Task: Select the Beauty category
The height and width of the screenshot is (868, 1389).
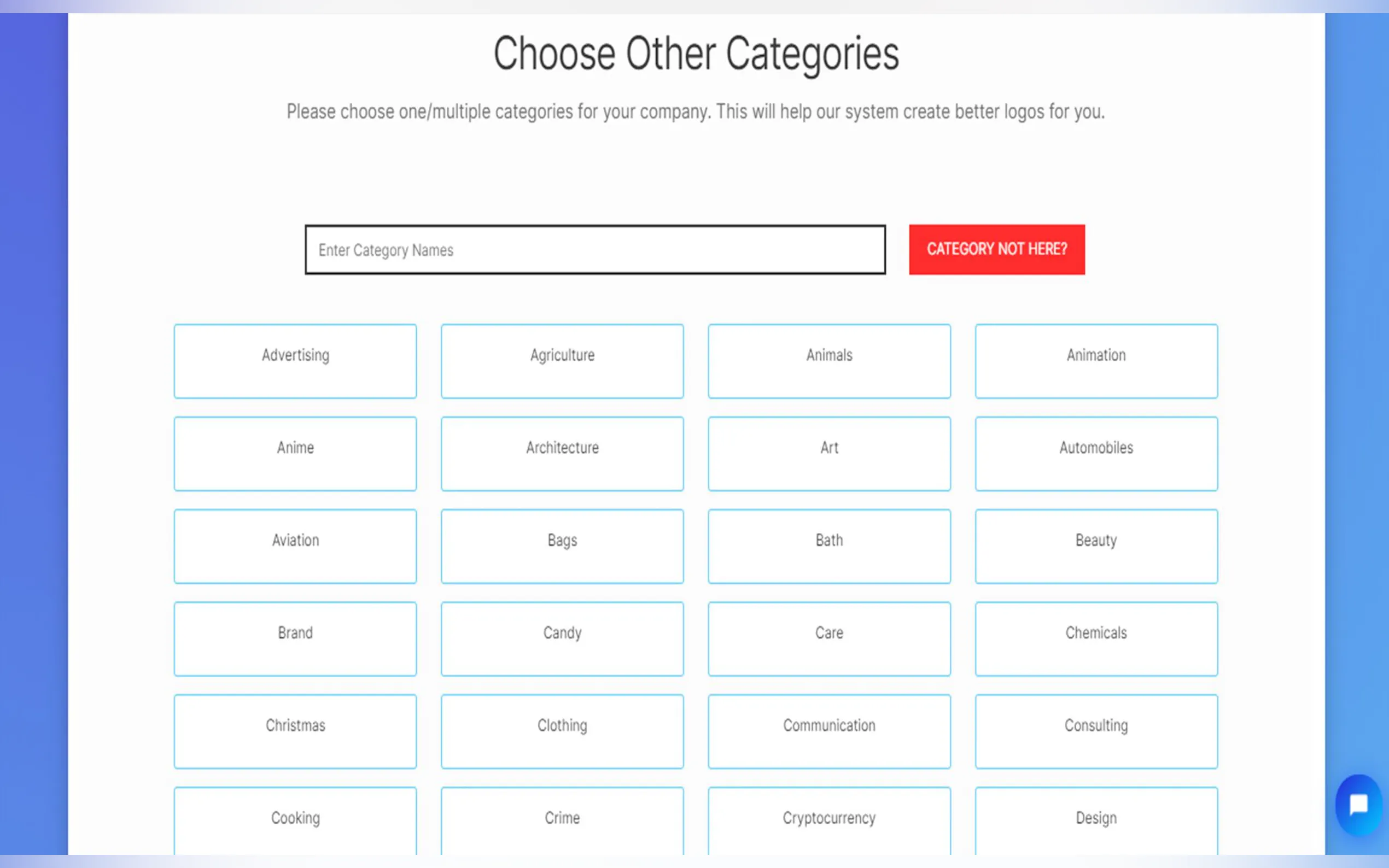Action: [1095, 546]
